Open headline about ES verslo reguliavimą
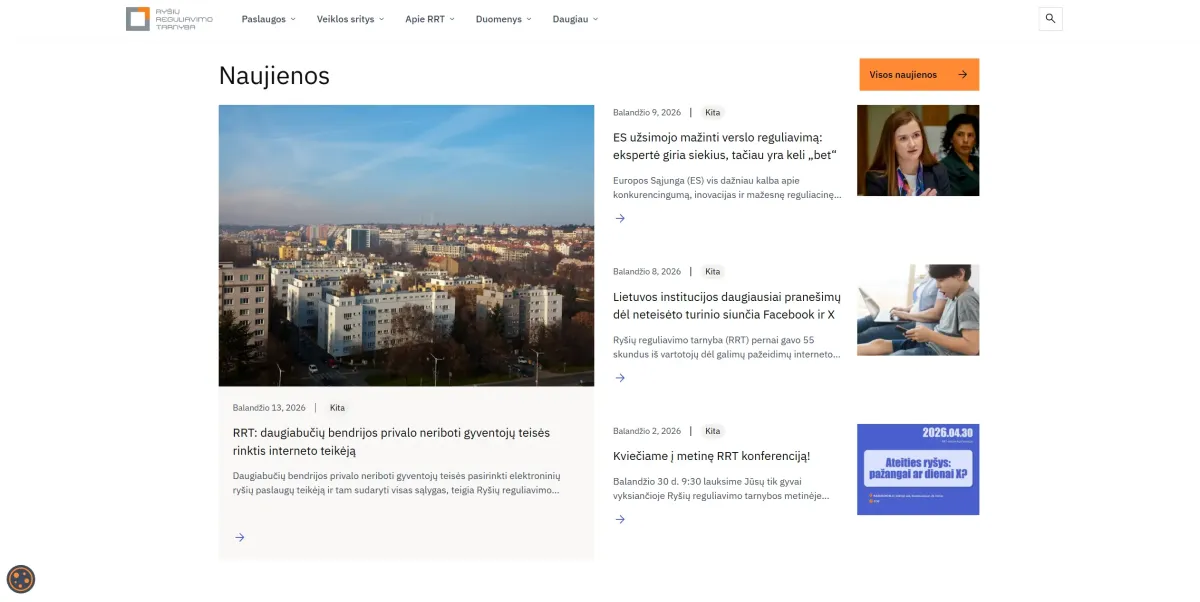 point(724,146)
